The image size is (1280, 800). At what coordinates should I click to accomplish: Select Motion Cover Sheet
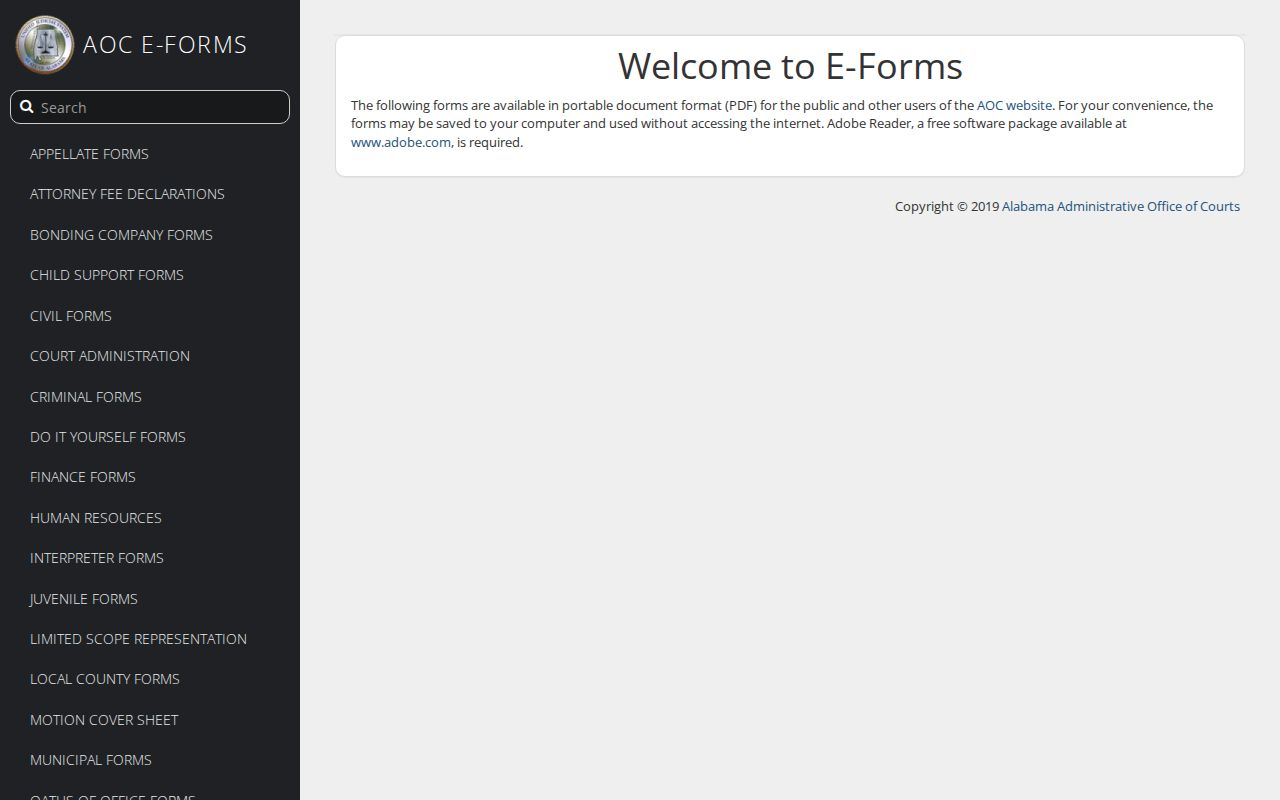tap(104, 720)
